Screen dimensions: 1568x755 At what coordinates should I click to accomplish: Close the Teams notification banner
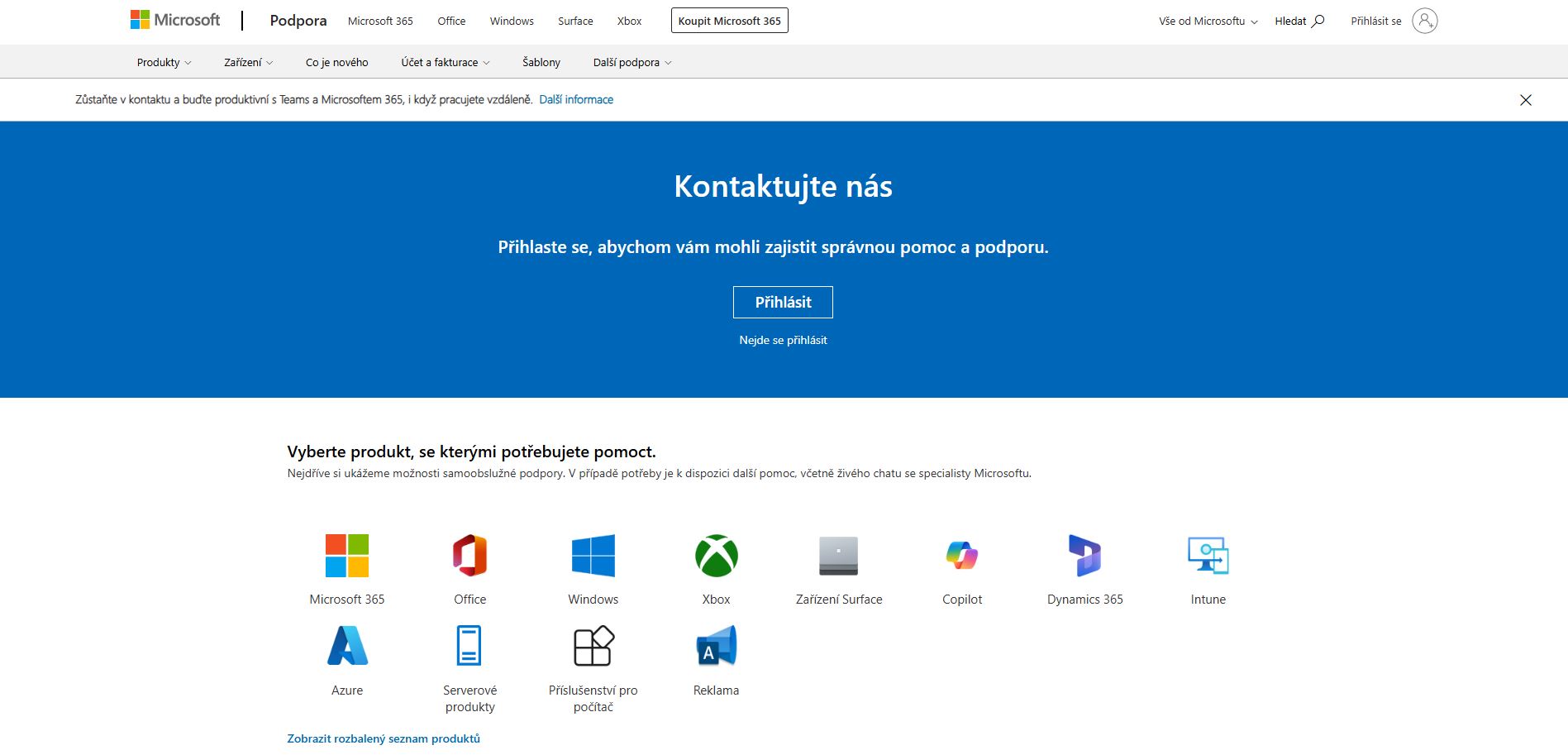pos(1526,100)
